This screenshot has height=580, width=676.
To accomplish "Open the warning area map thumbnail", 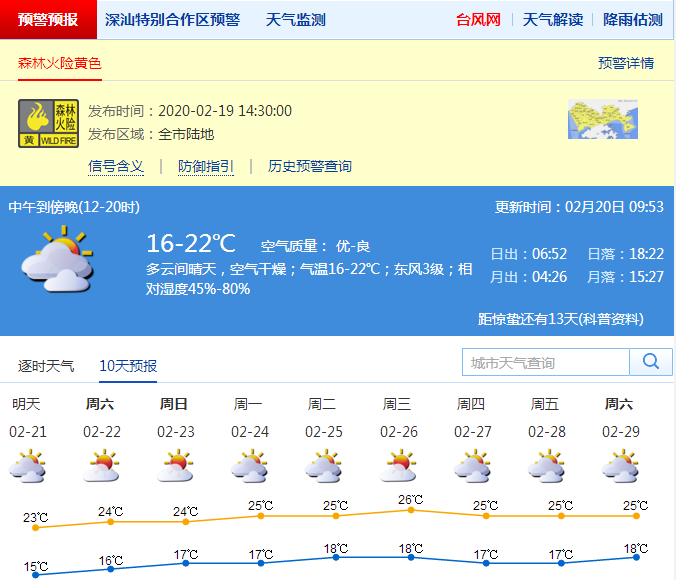I will click(x=602, y=120).
